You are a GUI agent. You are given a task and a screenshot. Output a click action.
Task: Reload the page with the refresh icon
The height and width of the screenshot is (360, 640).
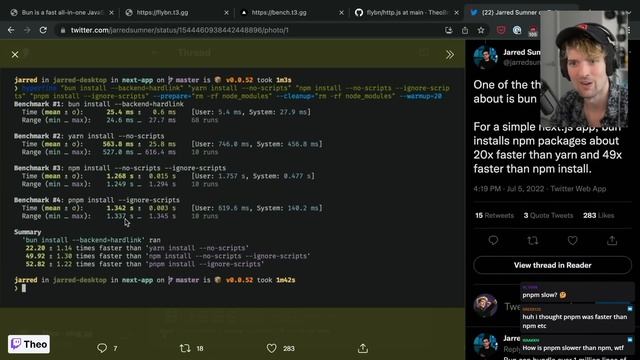coord(43,30)
